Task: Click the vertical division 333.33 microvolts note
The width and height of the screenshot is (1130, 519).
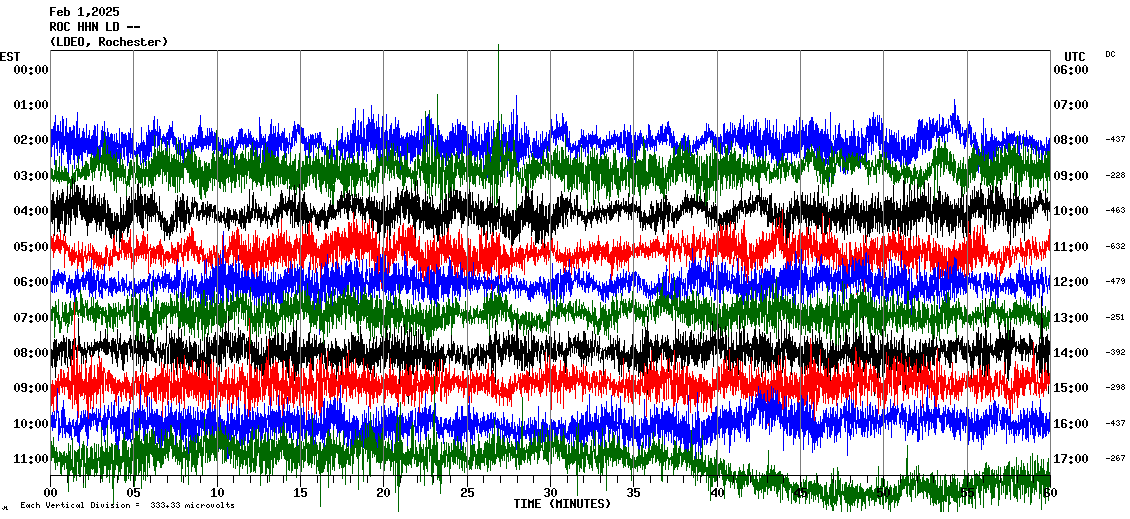Action: click(x=127, y=506)
